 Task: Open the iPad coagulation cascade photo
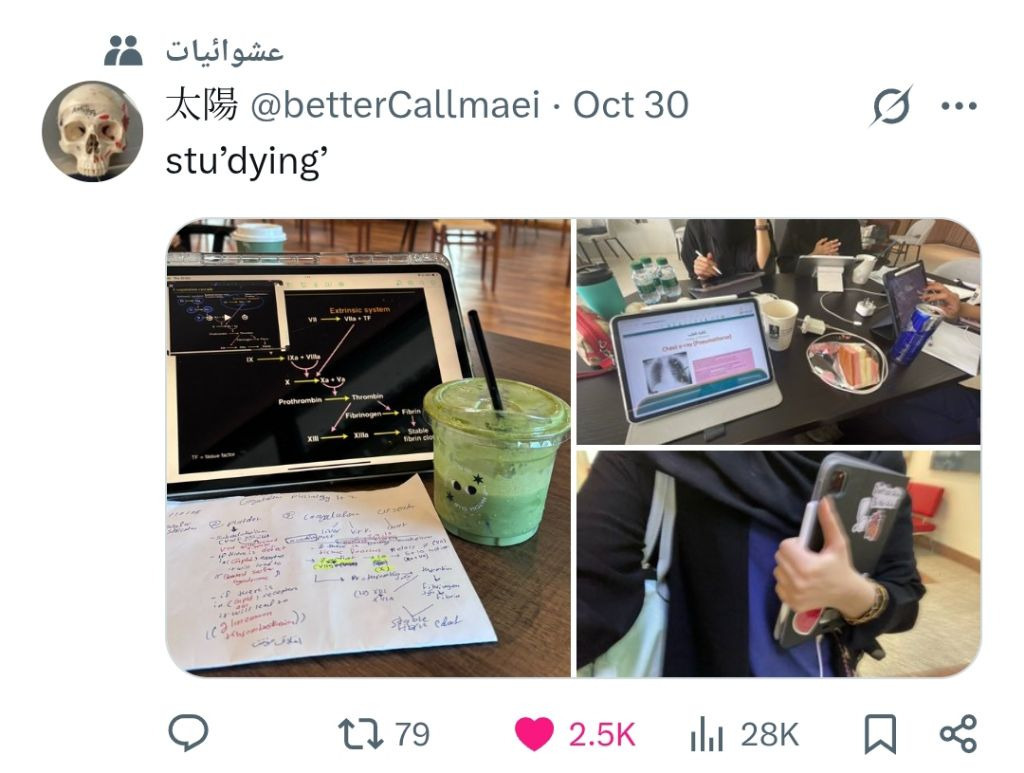(x=368, y=448)
